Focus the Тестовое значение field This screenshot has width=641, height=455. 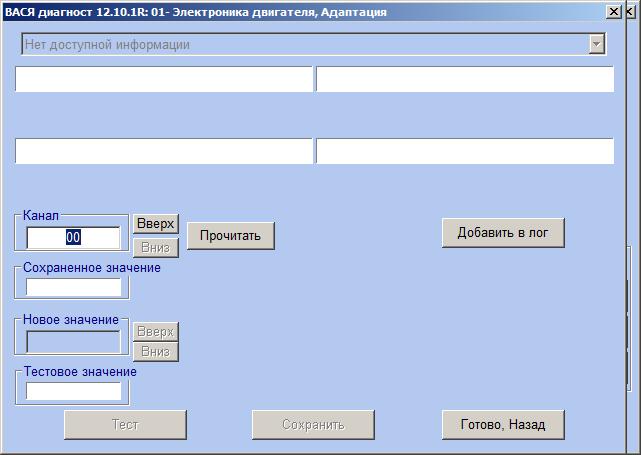[x=73, y=391]
